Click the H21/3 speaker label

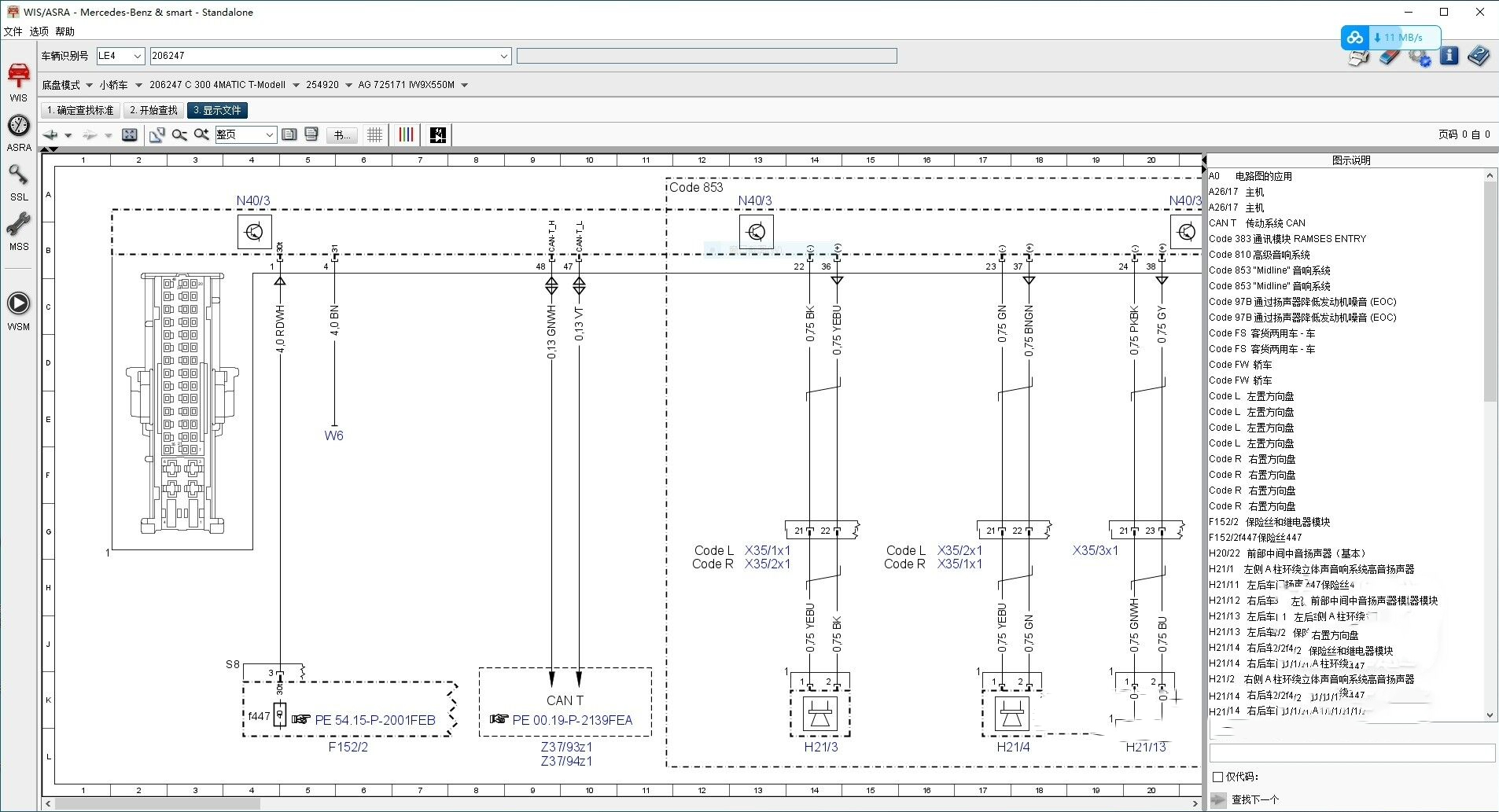tap(821, 748)
